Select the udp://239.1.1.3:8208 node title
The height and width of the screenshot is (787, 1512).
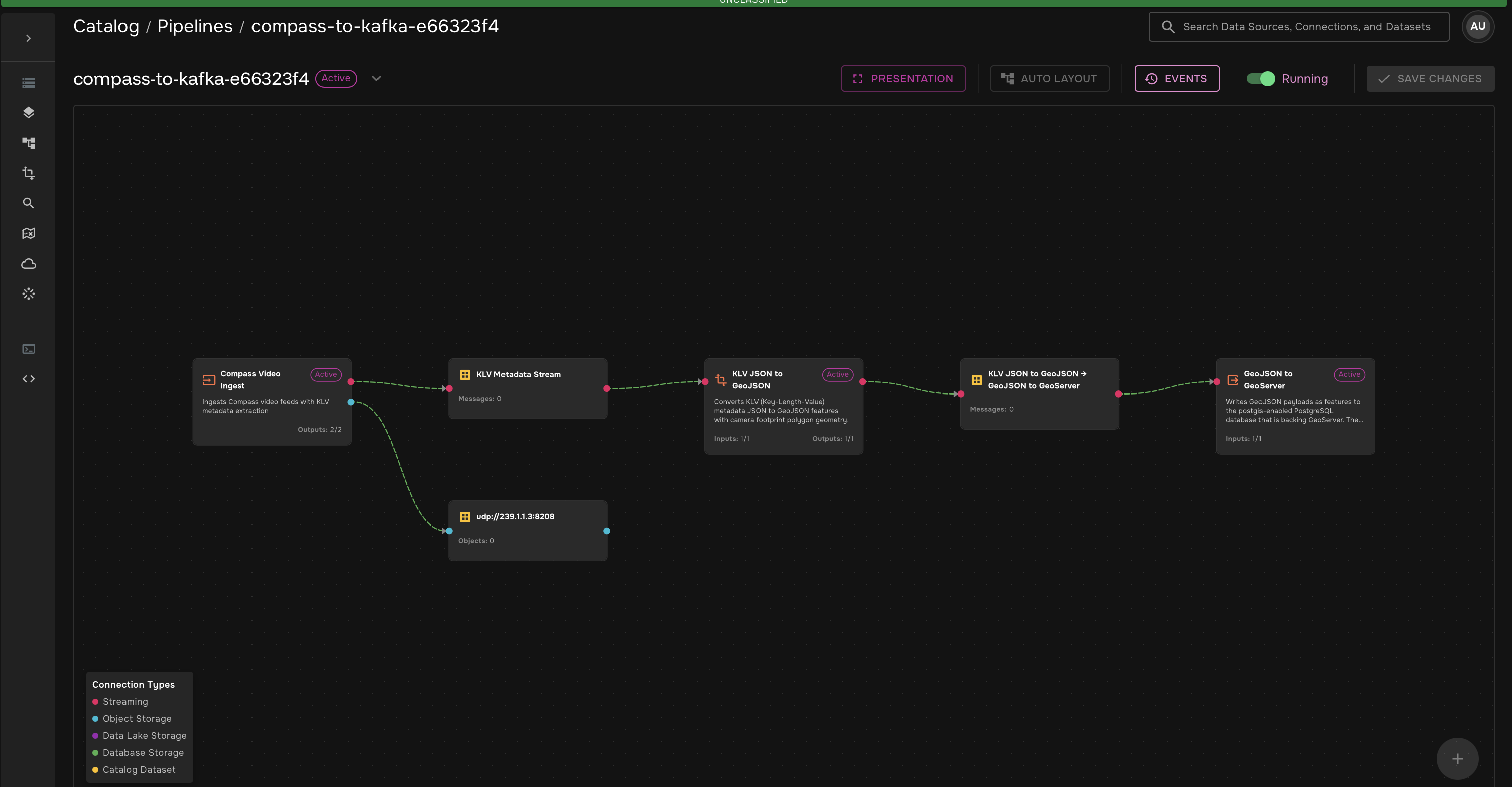point(516,516)
